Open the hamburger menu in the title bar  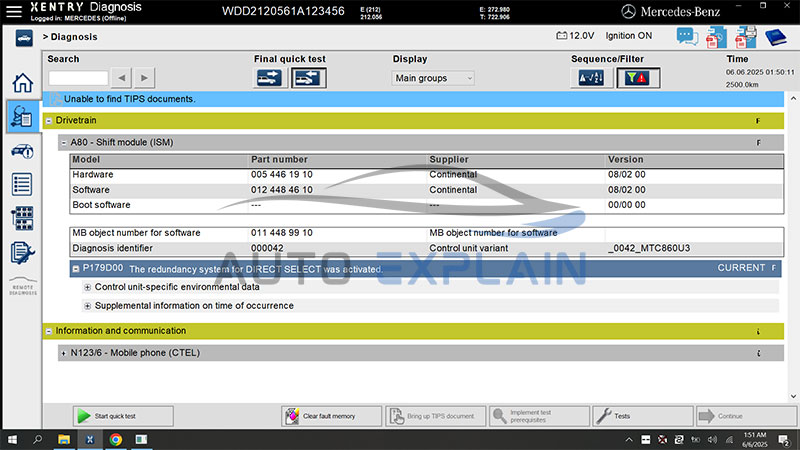(x=14, y=11)
